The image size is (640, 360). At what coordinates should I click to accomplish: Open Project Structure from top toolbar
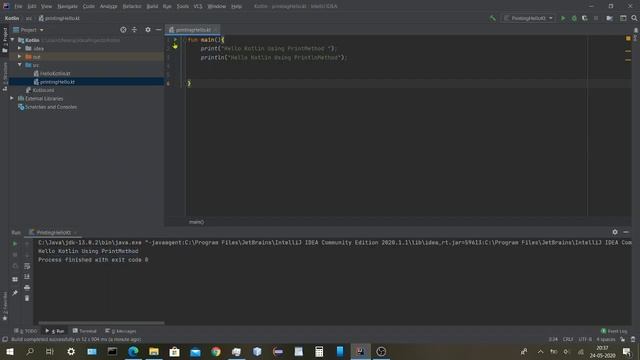click(x=609, y=18)
